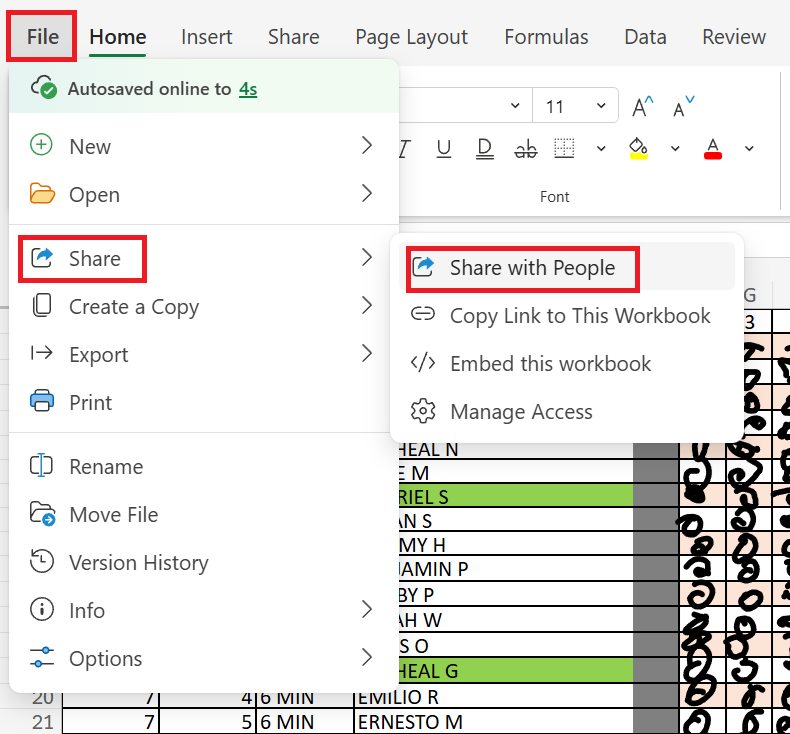This screenshot has width=790, height=734.
Task: Expand the fill color dropdown arrow
Action: [x=675, y=148]
